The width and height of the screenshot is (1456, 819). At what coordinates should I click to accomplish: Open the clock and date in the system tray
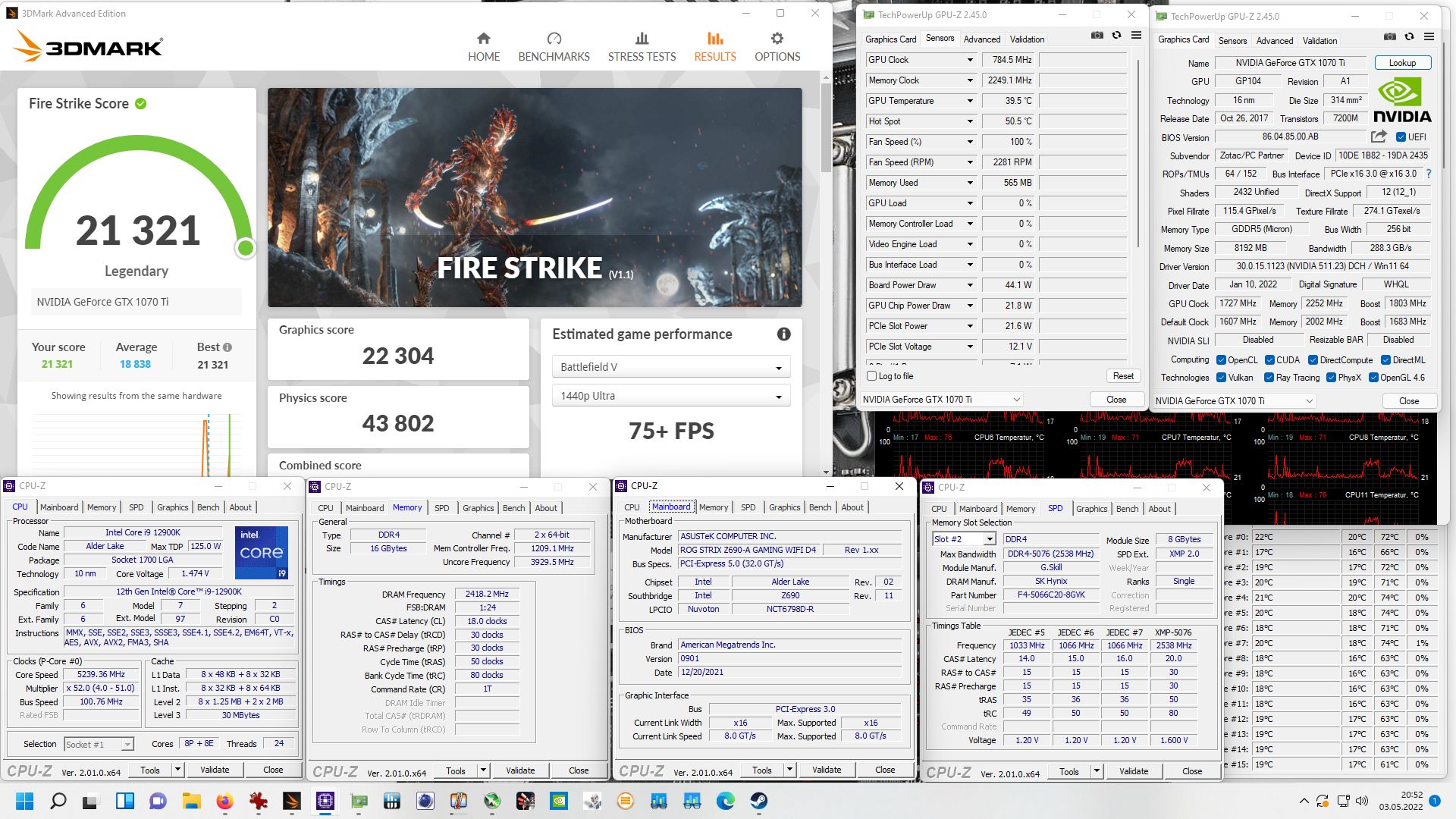tap(1401, 801)
